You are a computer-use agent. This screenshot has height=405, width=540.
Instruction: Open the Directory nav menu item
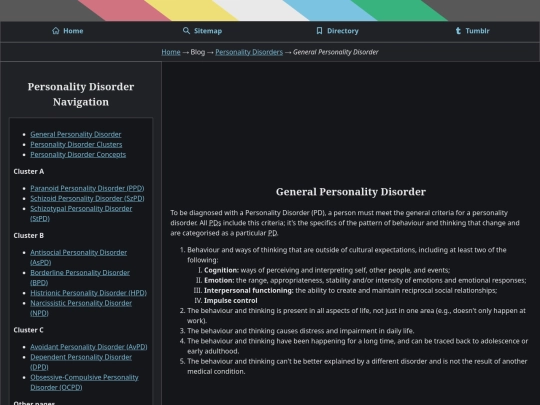coord(337,31)
